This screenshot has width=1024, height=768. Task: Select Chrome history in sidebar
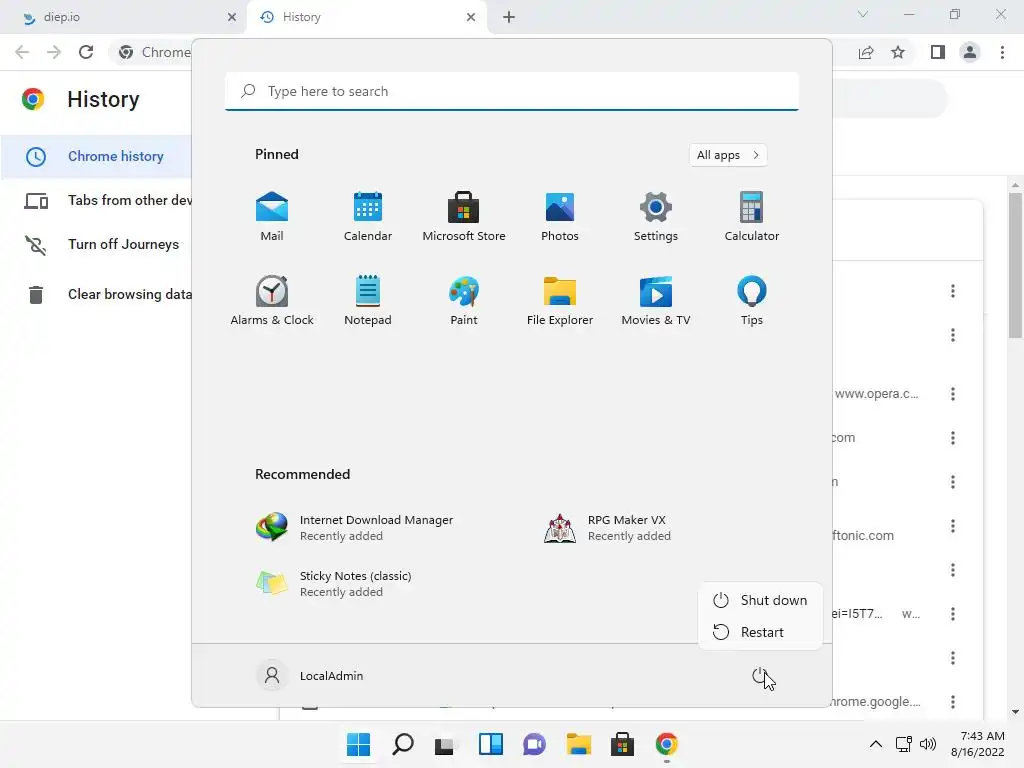pyautogui.click(x=96, y=157)
